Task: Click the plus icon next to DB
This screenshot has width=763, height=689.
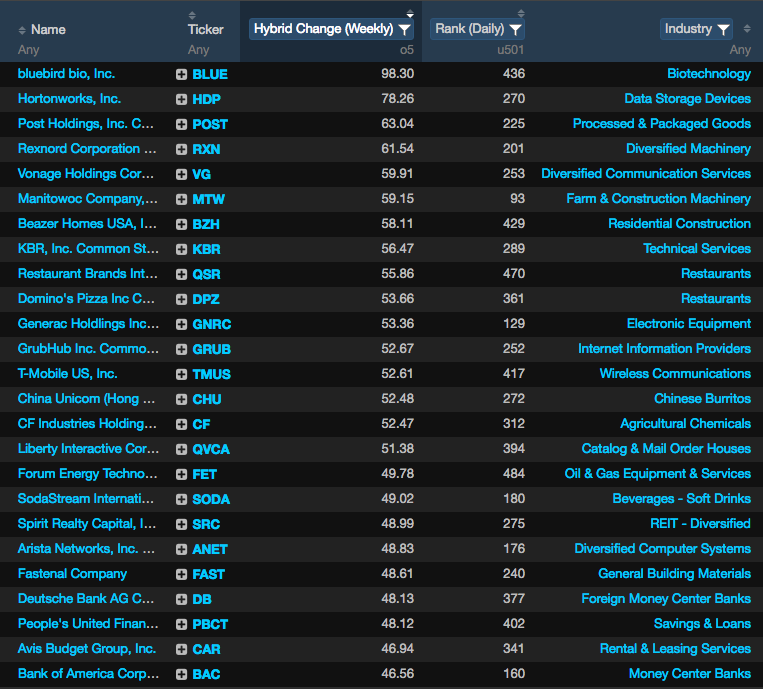Action: click(181, 599)
